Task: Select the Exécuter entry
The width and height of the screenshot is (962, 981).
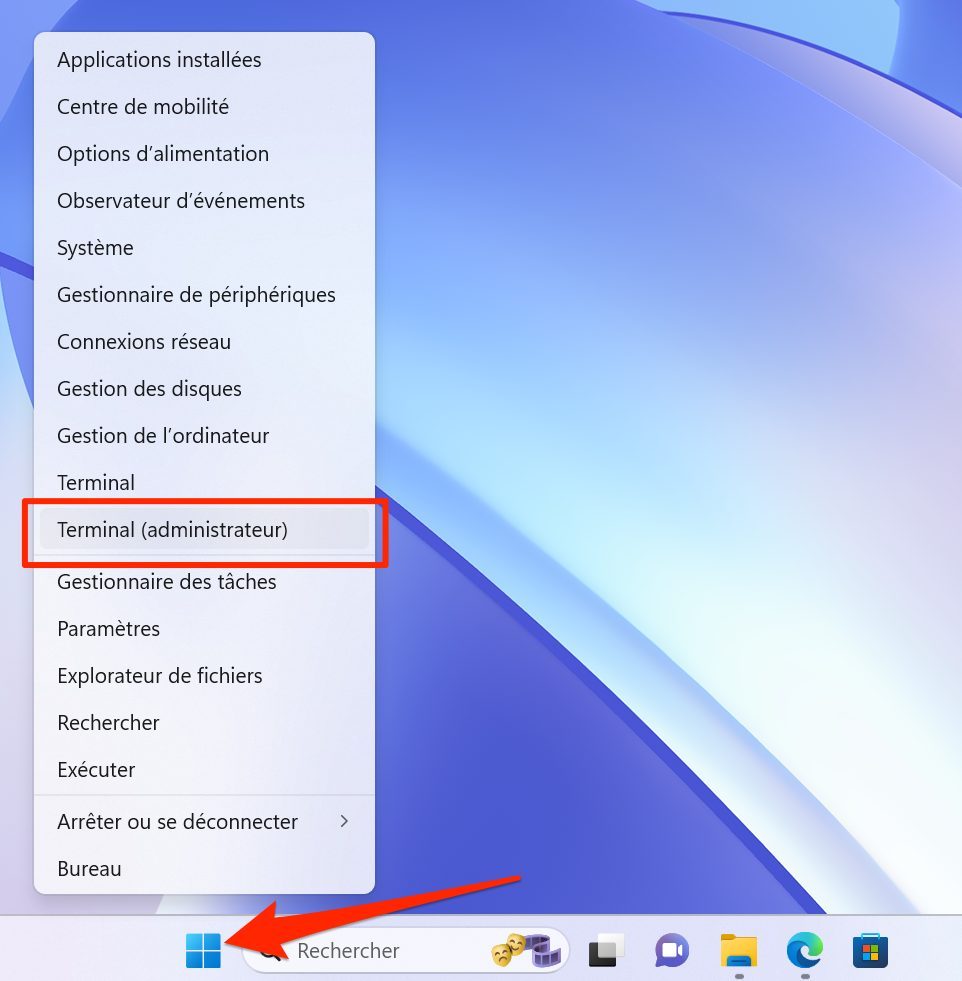Action: coord(204,770)
